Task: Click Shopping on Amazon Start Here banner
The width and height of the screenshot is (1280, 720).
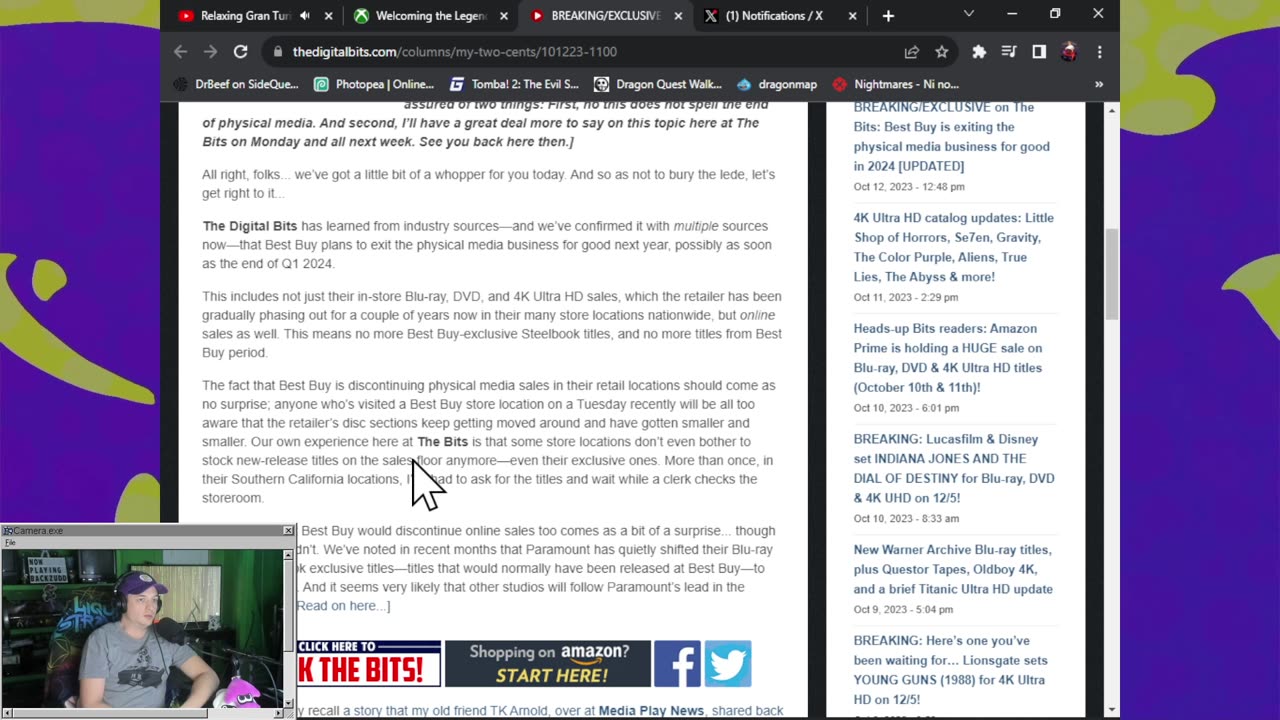Action: [x=548, y=664]
